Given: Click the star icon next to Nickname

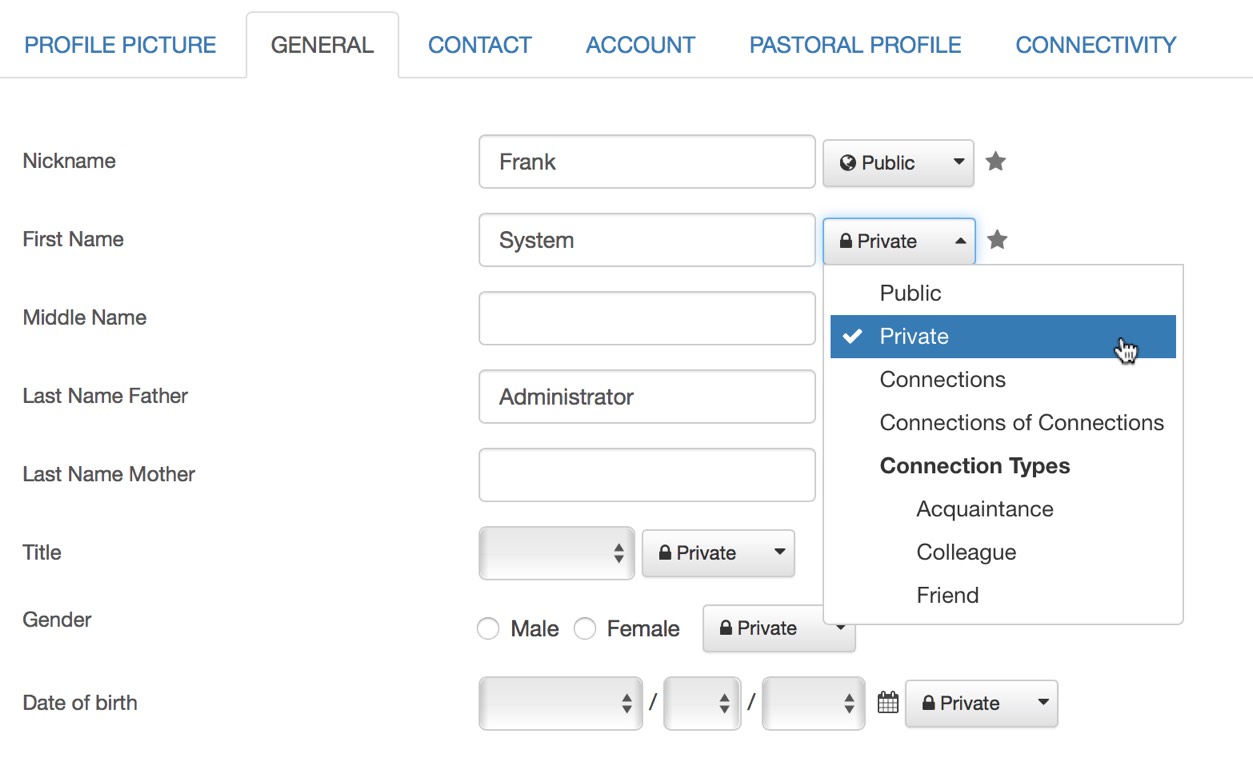Looking at the screenshot, I should pyautogui.click(x=995, y=161).
